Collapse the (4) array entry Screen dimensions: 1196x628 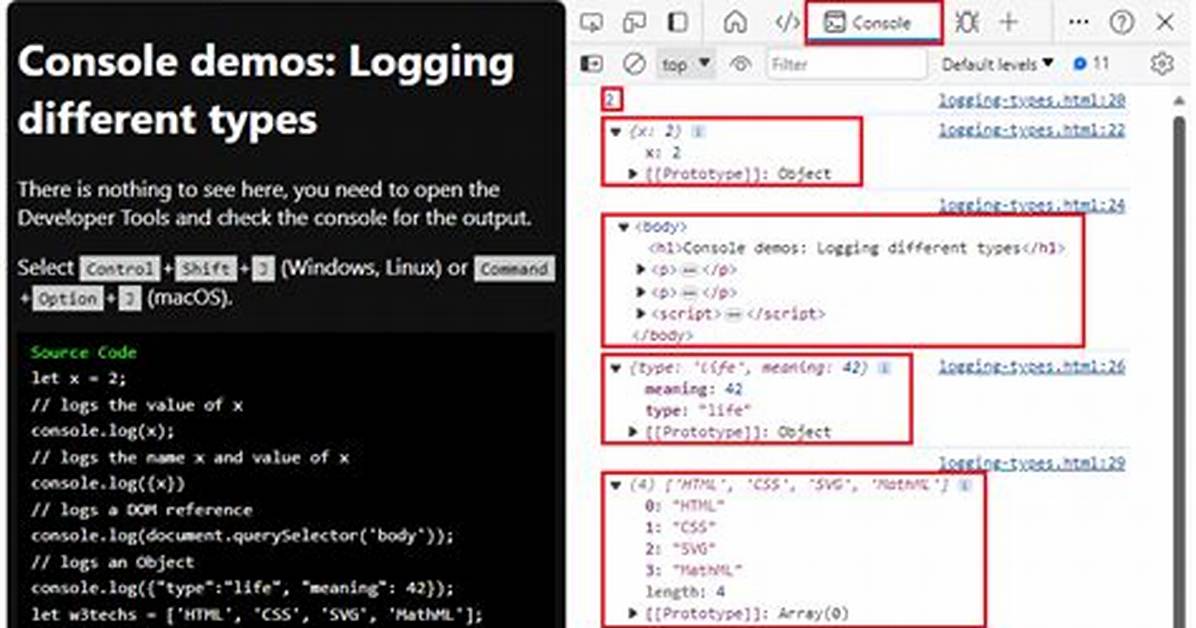pos(616,485)
